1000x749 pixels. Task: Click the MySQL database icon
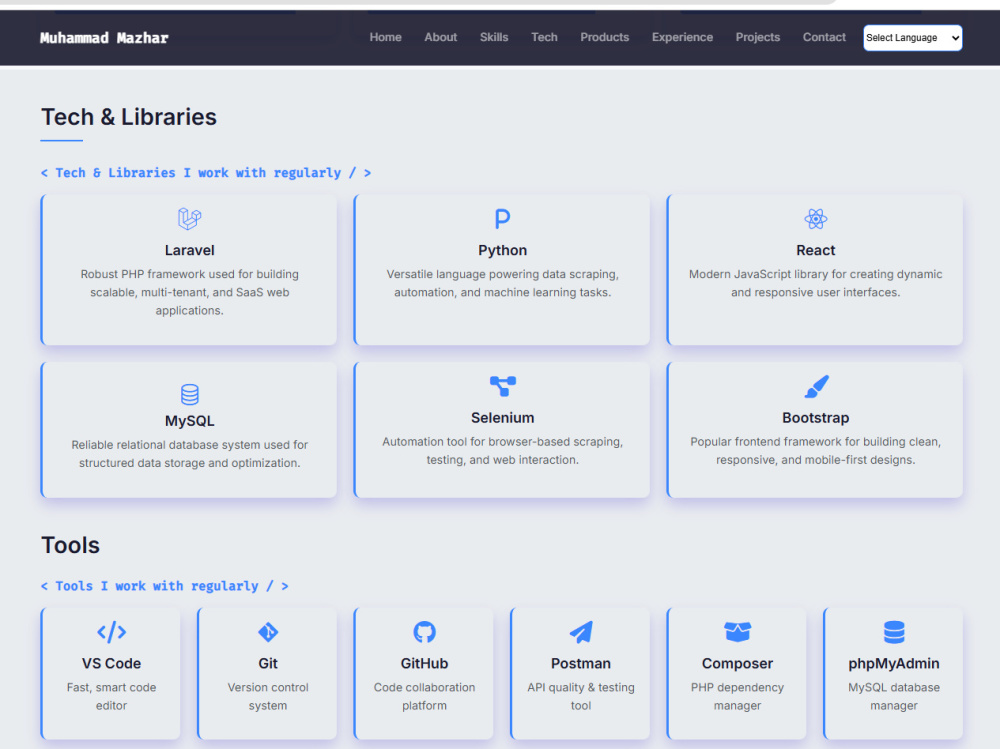pyautogui.click(x=189, y=394)
